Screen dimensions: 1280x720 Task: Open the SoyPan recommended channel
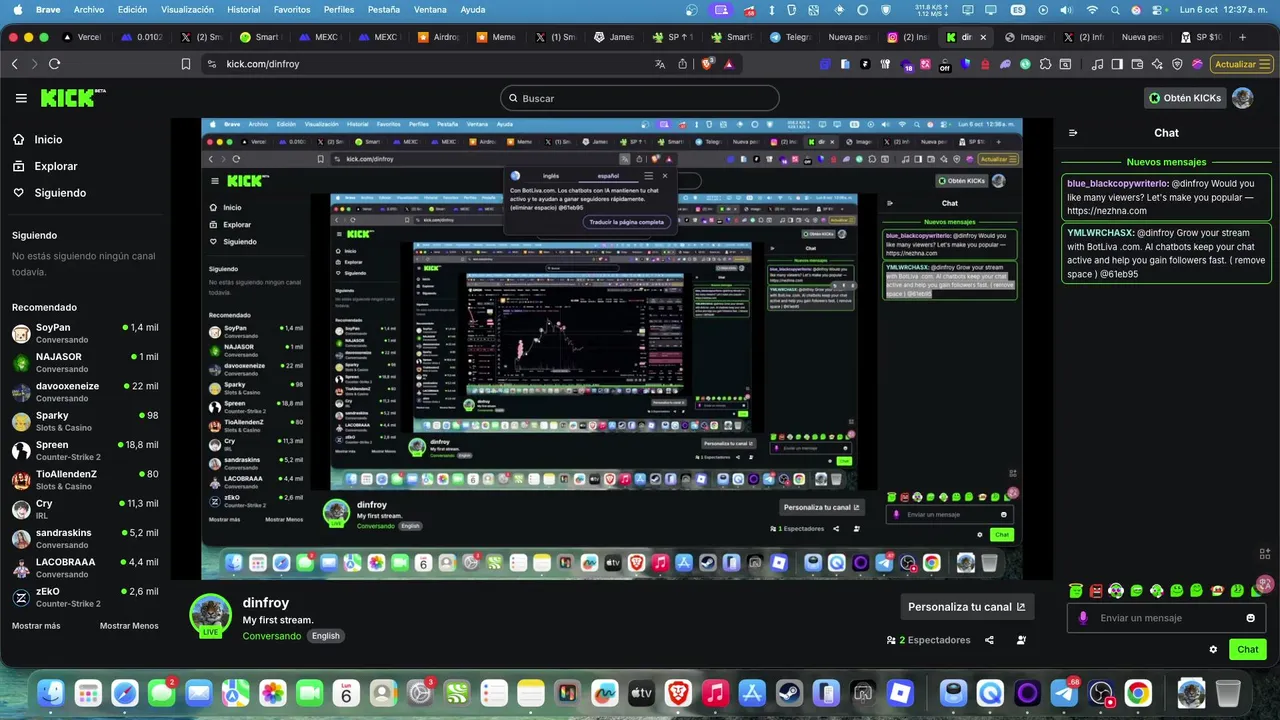tap(85, 333)
